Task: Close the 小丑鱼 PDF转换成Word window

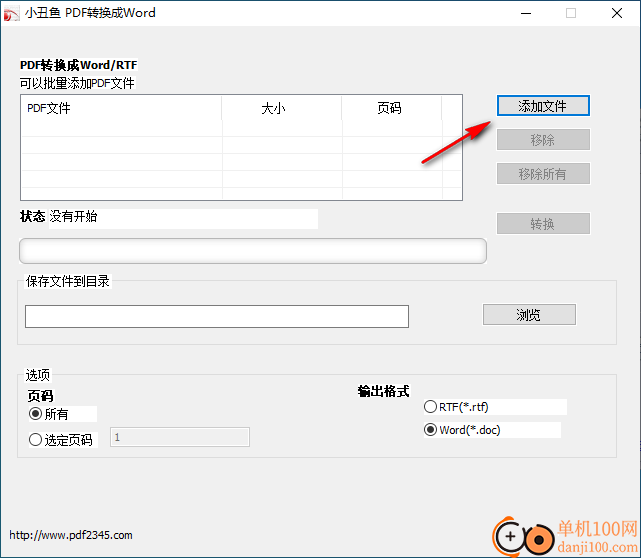Action: (617, 13)
